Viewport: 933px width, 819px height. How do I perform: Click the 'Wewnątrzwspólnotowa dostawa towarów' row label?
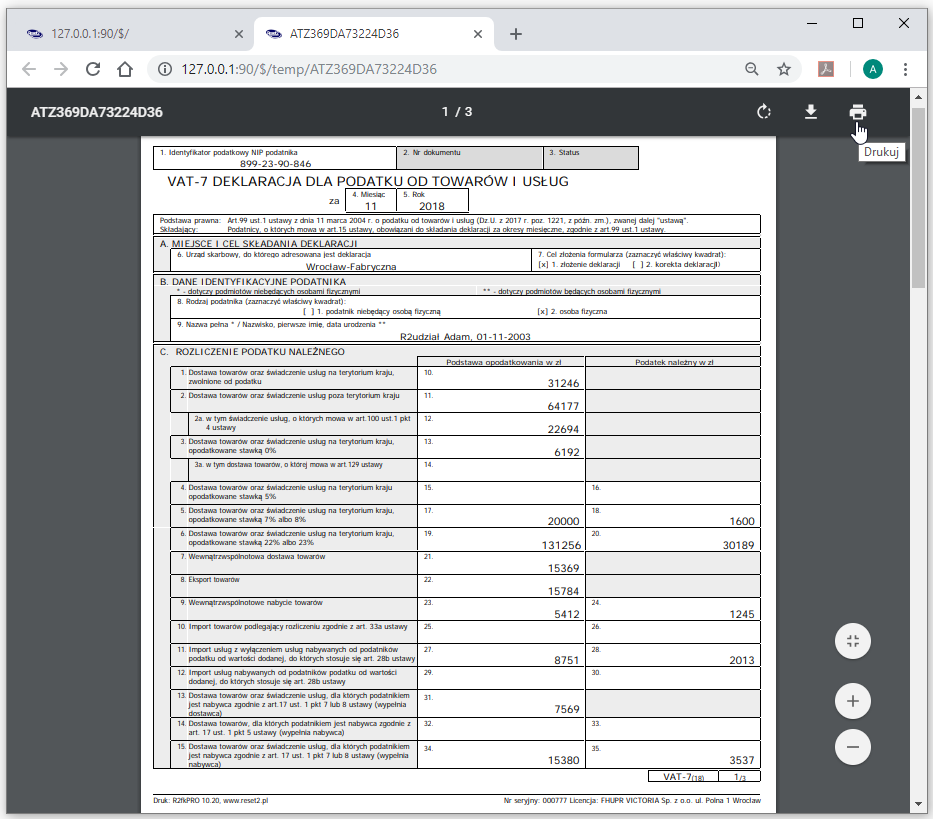(x=257, y=557)
